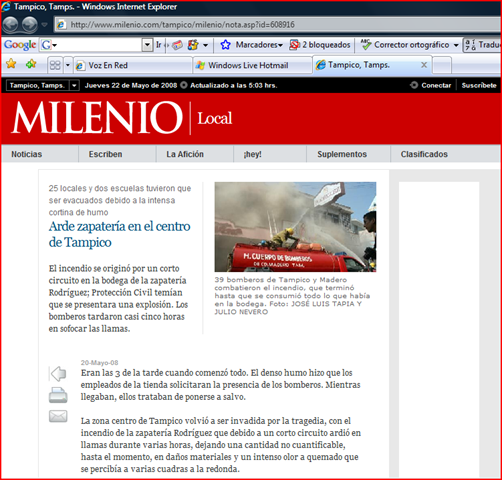Open the Clasificados menu
Image resolution: width=502 pixels, height=480 pixels.
[x=424, y=154]
